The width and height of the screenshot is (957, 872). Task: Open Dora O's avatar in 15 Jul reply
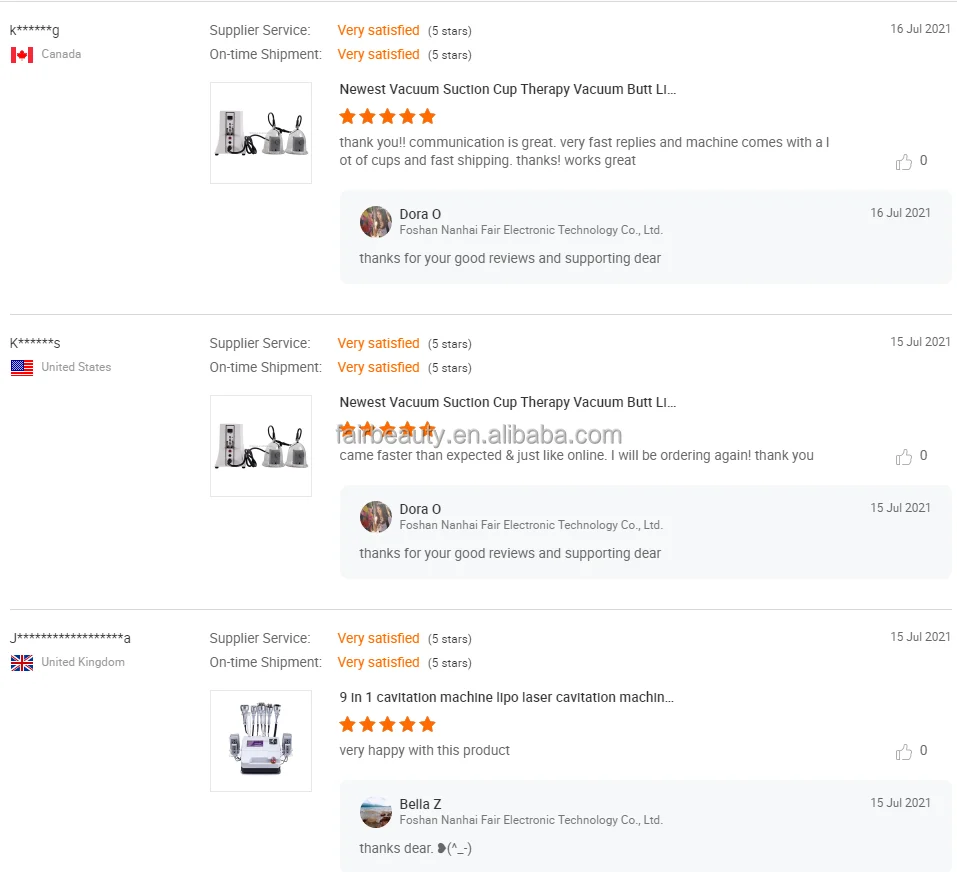[x=376, y=517]
